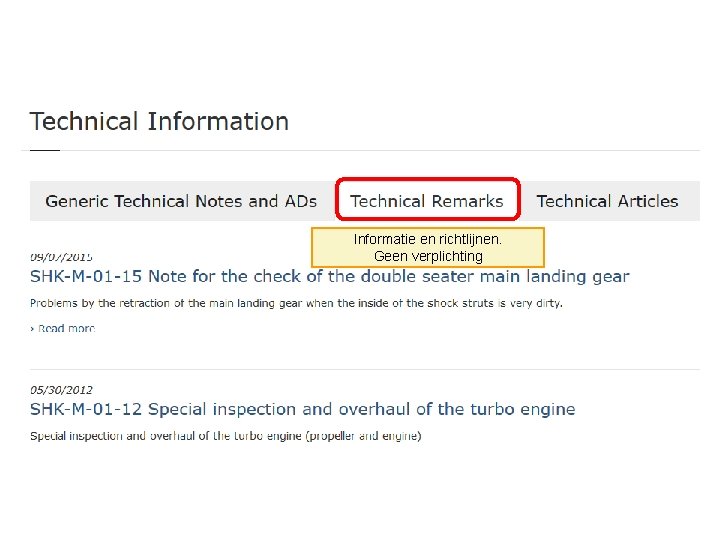
Task: Click the gray tab bar right of Technical Articles
Action: coord(691,201)
